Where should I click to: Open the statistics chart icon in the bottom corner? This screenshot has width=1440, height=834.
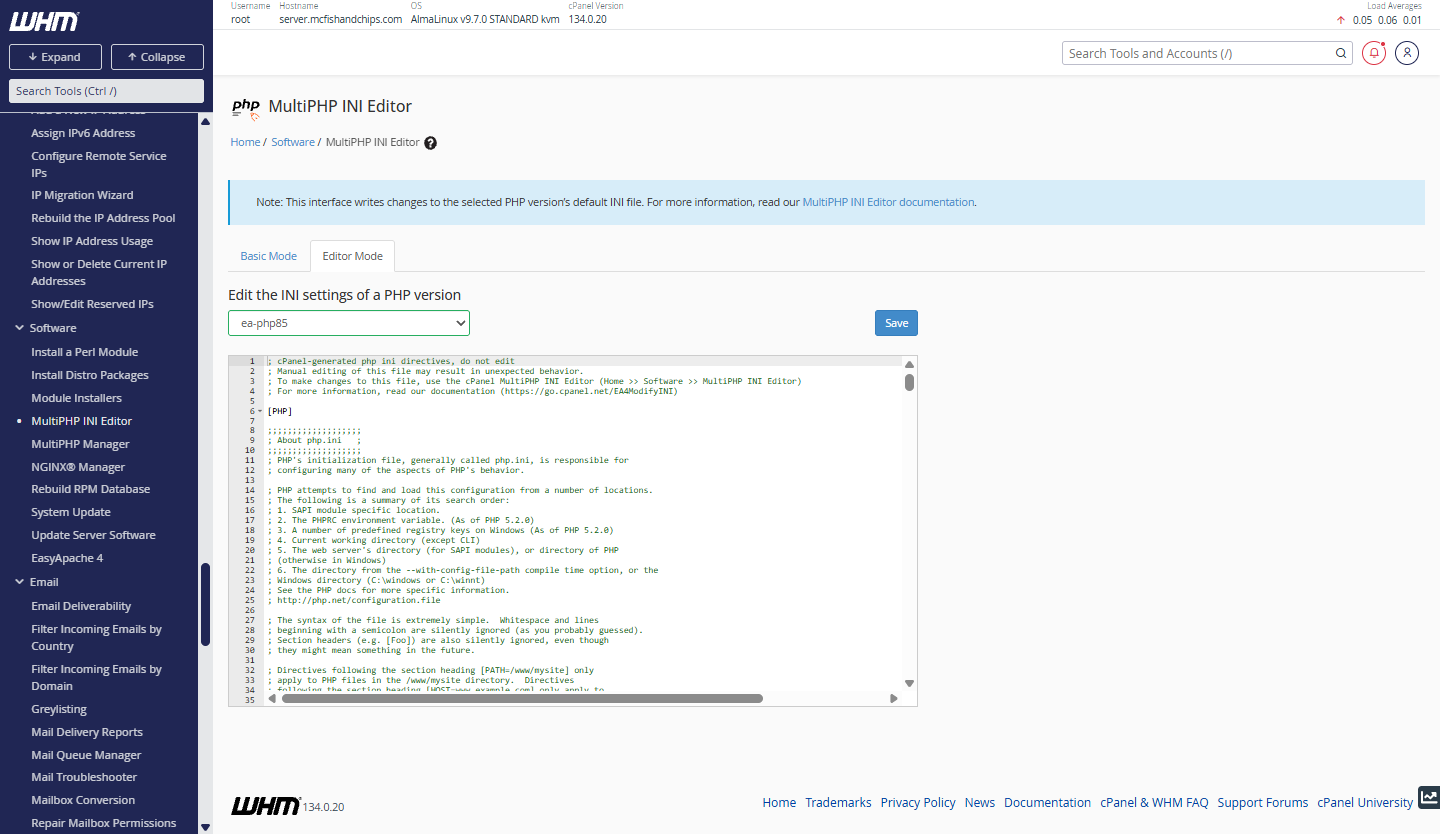coord(1429,797)
